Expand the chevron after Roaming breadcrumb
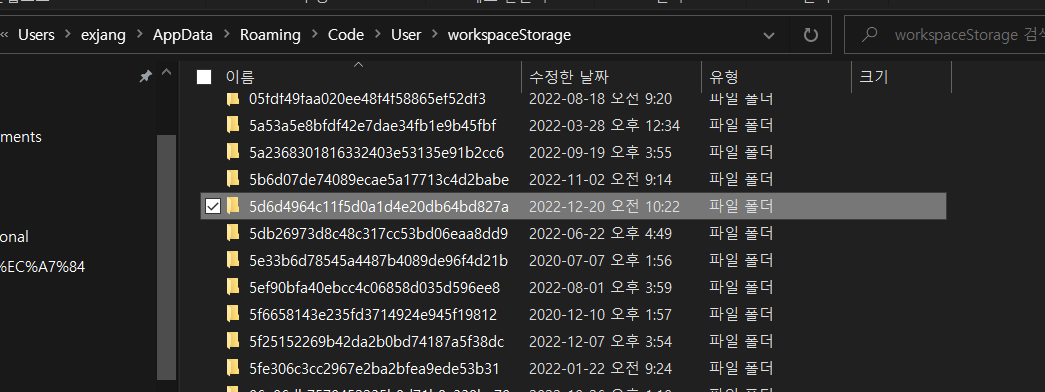Viewport: 1045px width, 392px height. coord(314,35)
